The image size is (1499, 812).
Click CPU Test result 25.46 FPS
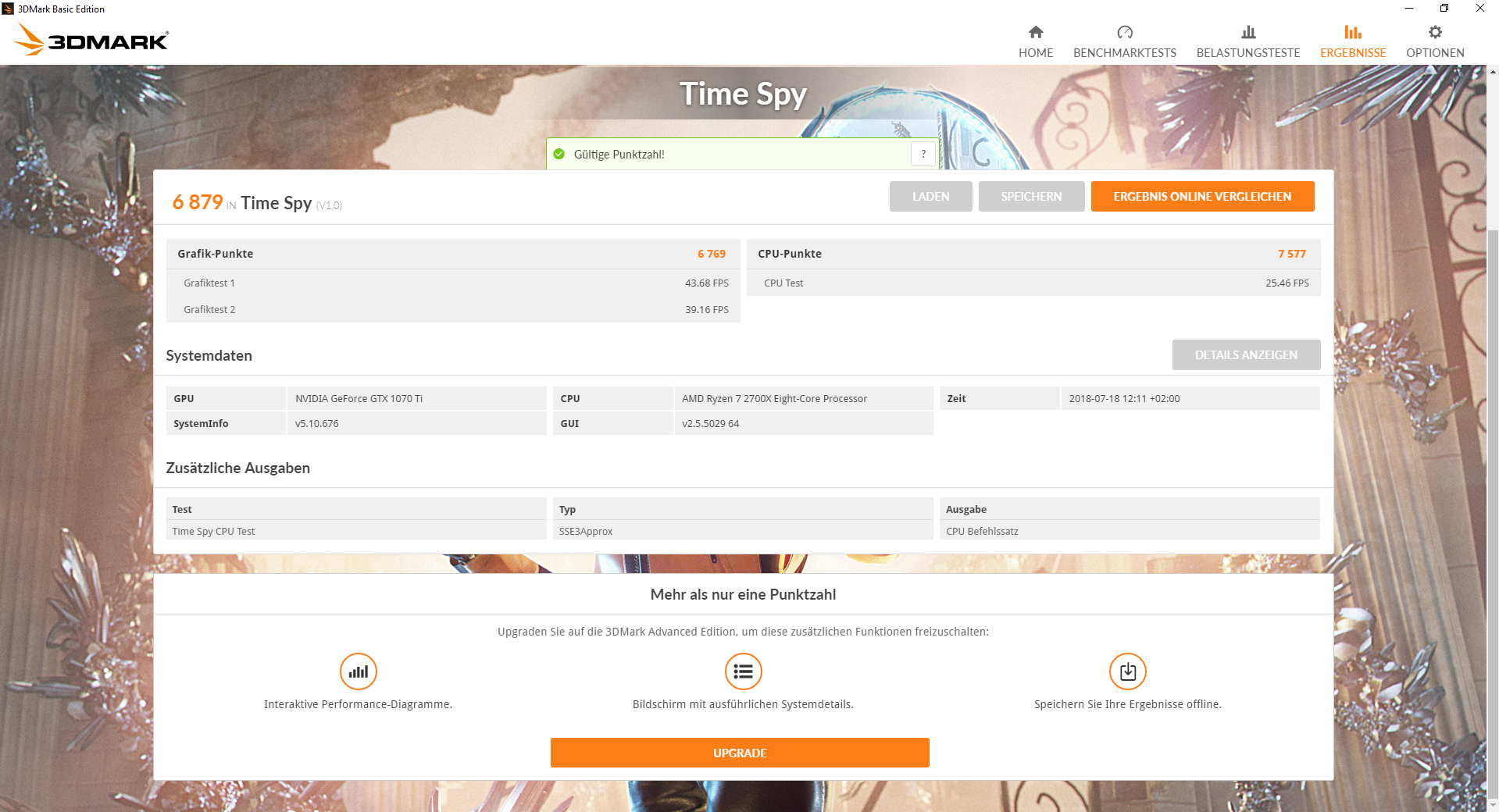click(1287, 283)
